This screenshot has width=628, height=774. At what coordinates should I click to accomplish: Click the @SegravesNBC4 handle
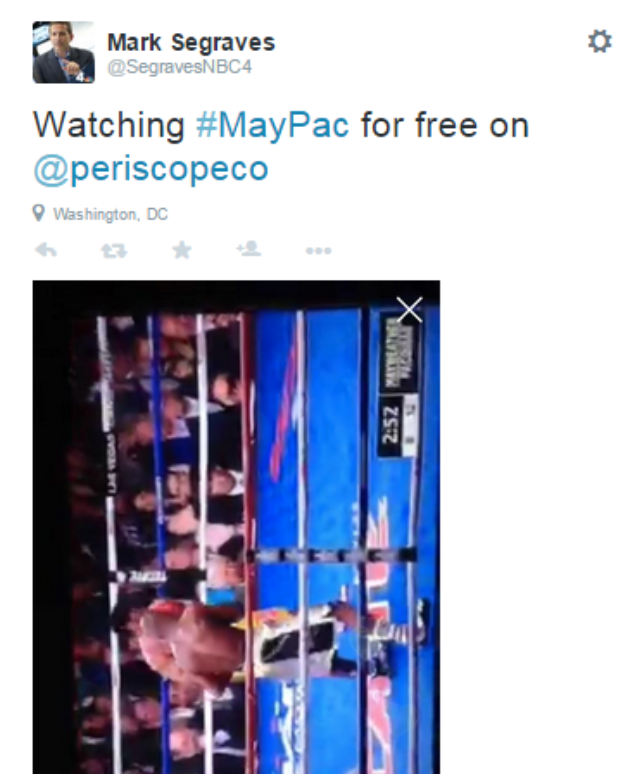point(180,67)
